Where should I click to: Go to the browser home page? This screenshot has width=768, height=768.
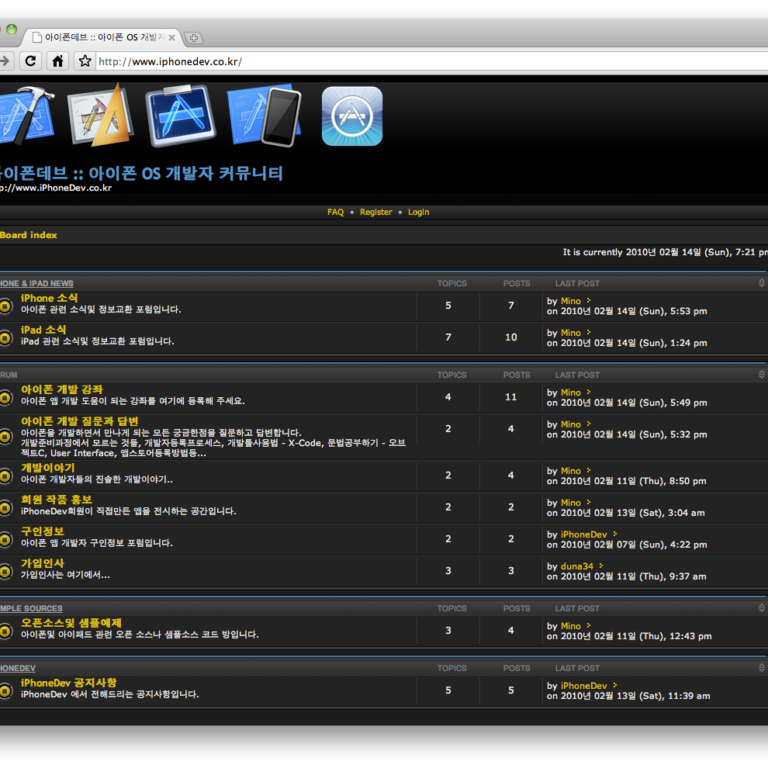click(x=58, y=61)
